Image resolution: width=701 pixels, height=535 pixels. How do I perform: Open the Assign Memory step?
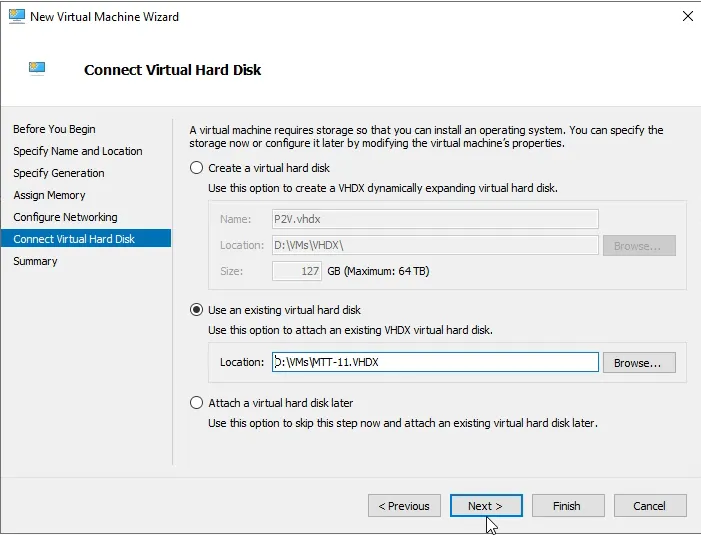tap(49, 195)
